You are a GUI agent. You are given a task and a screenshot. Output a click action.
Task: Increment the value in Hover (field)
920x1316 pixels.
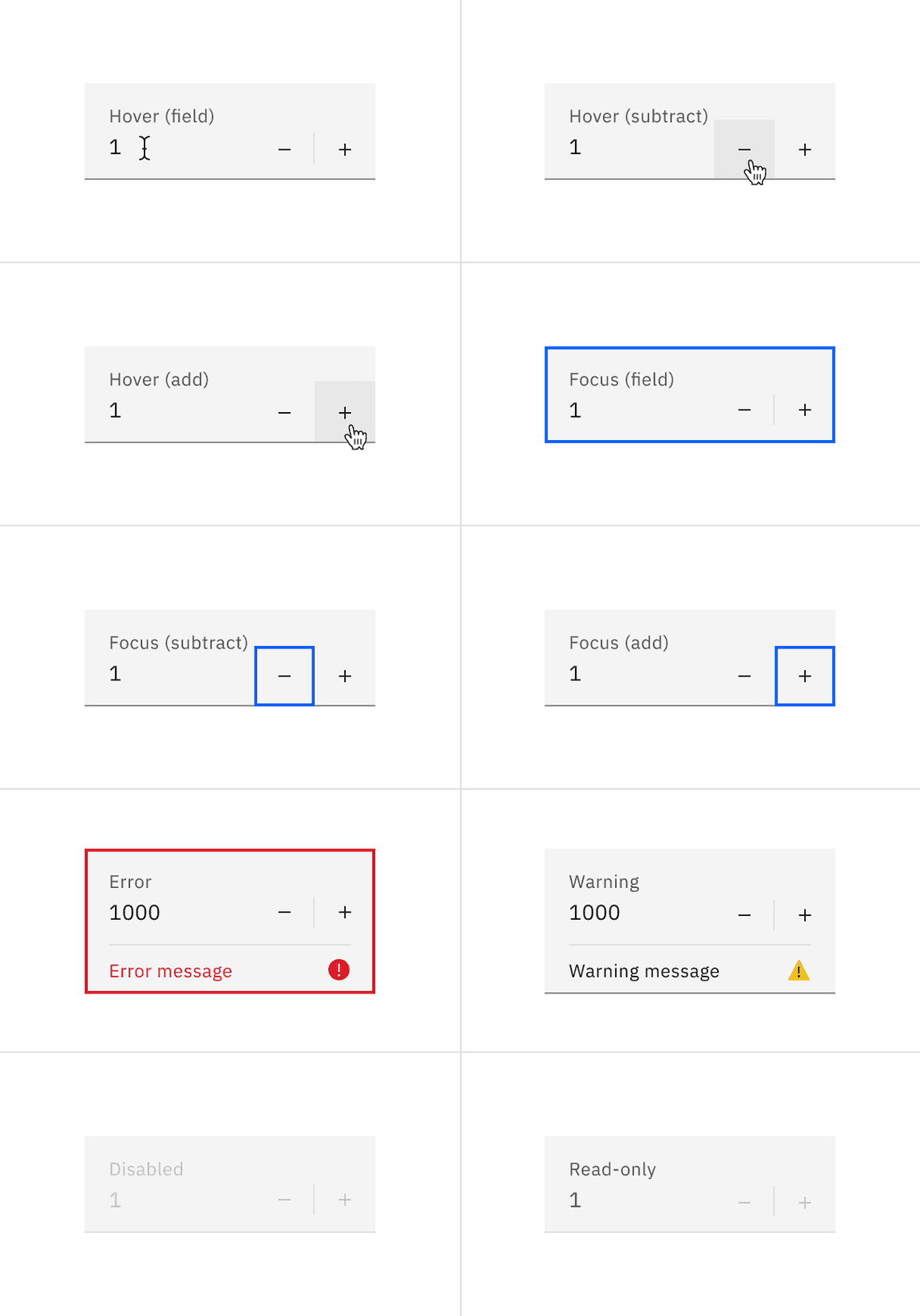pyautogui.click(x=344, y=149)
